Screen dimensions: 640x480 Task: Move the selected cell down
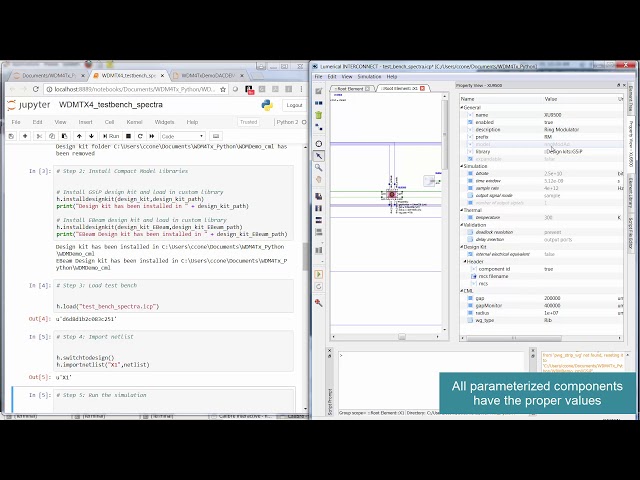[91, 136]
